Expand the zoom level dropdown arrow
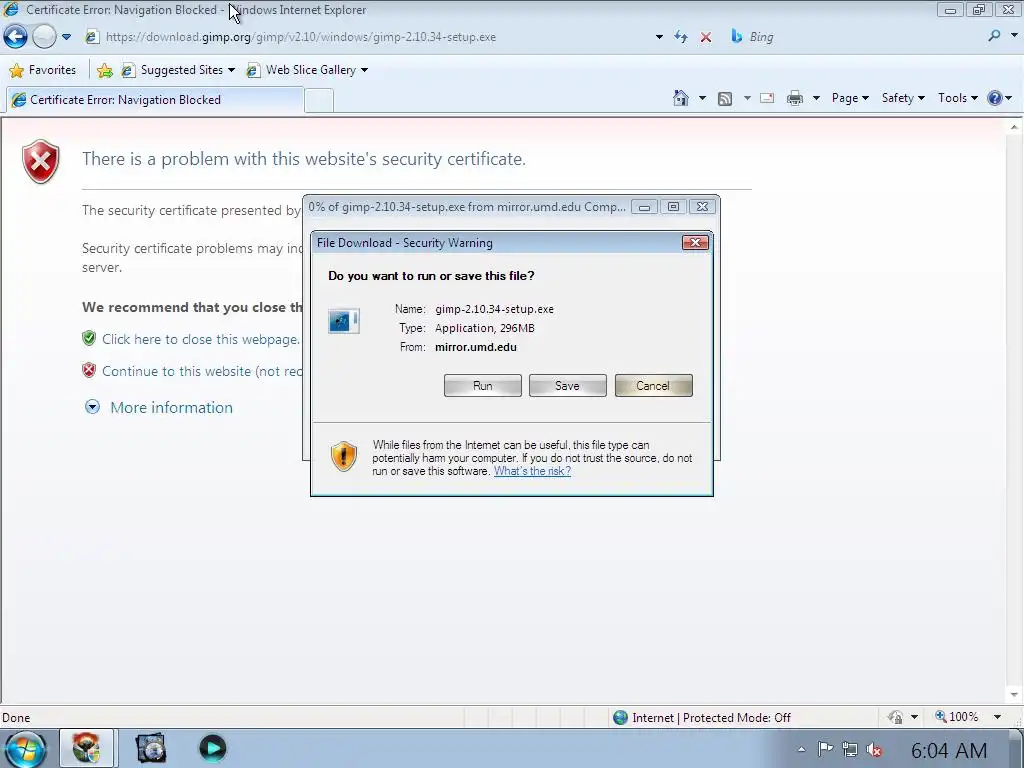 tap(997, 717)
